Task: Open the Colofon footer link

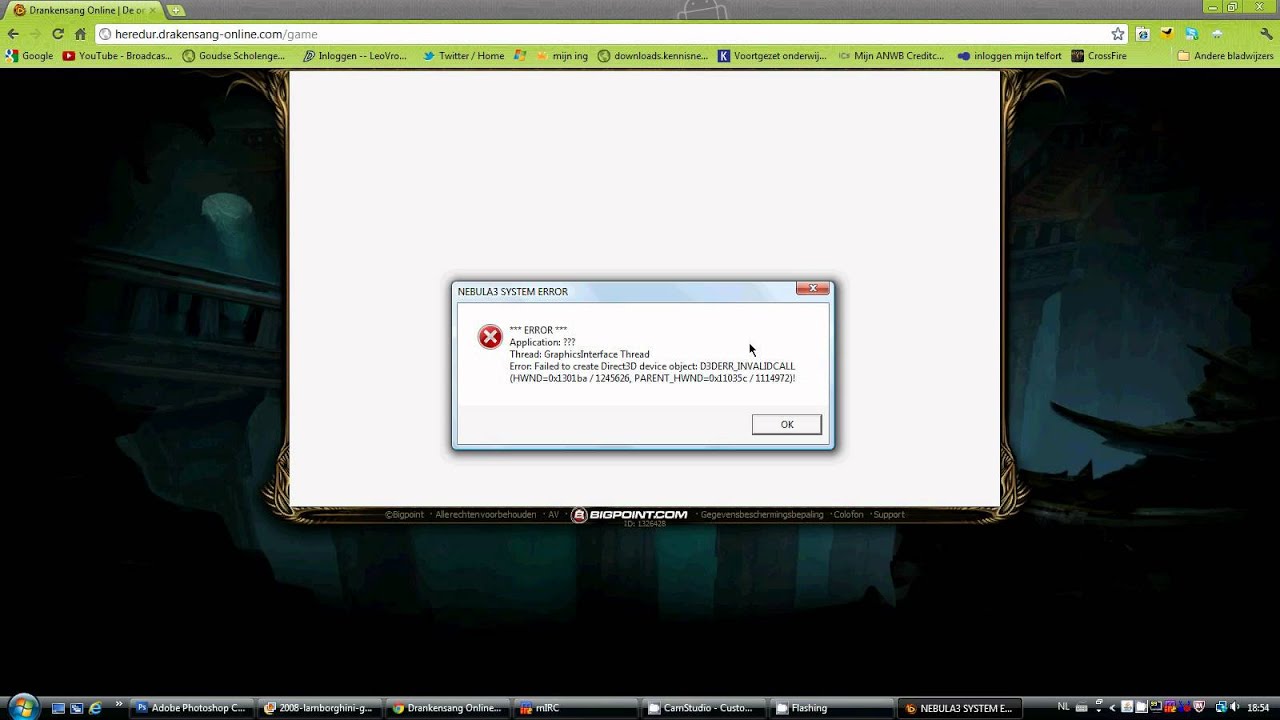Action: (x=848, y=515)
